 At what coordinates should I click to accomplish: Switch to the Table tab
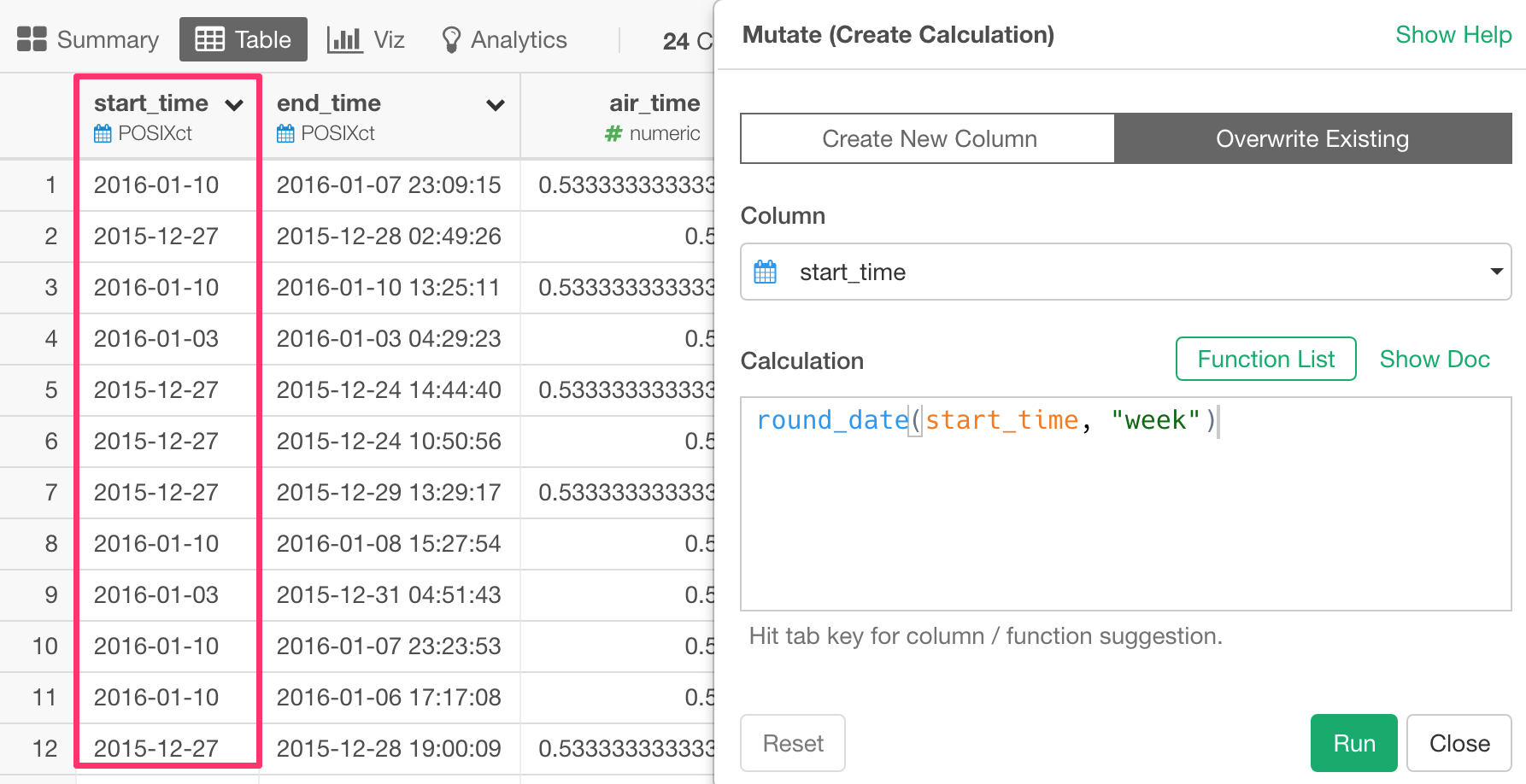click(x=244, y=39)
